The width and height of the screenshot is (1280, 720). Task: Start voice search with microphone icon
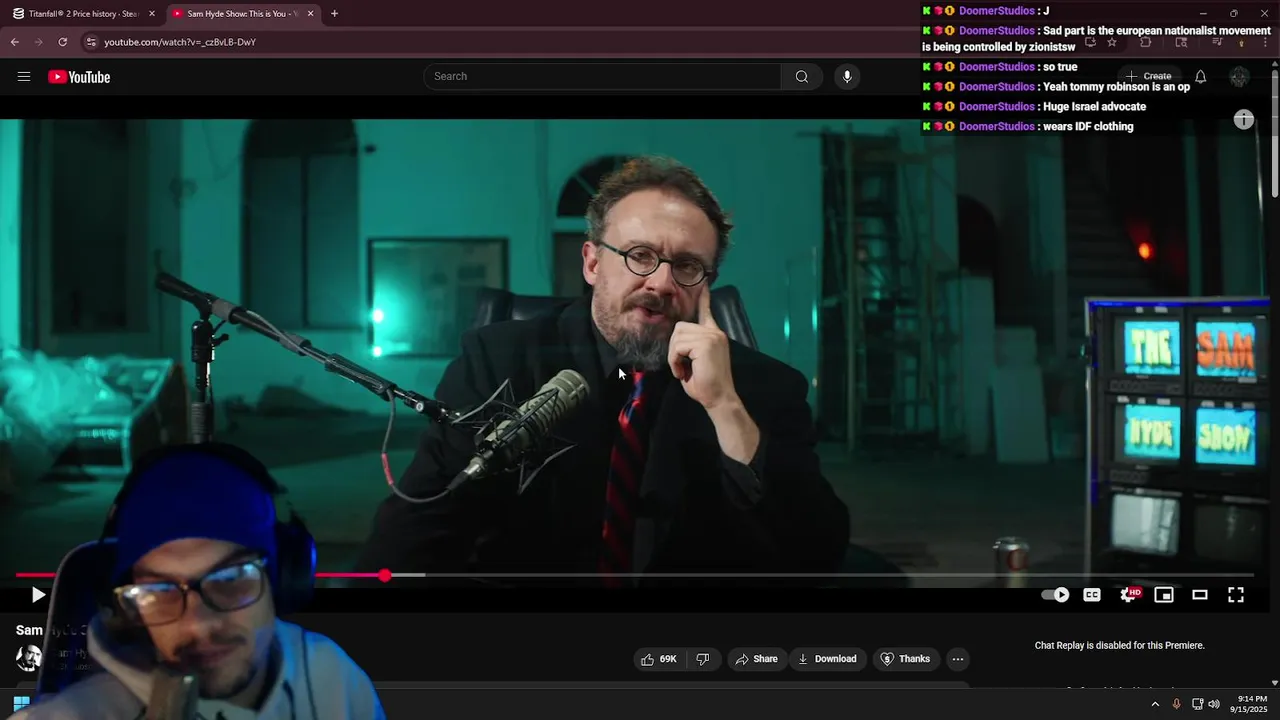coord(847,77)
